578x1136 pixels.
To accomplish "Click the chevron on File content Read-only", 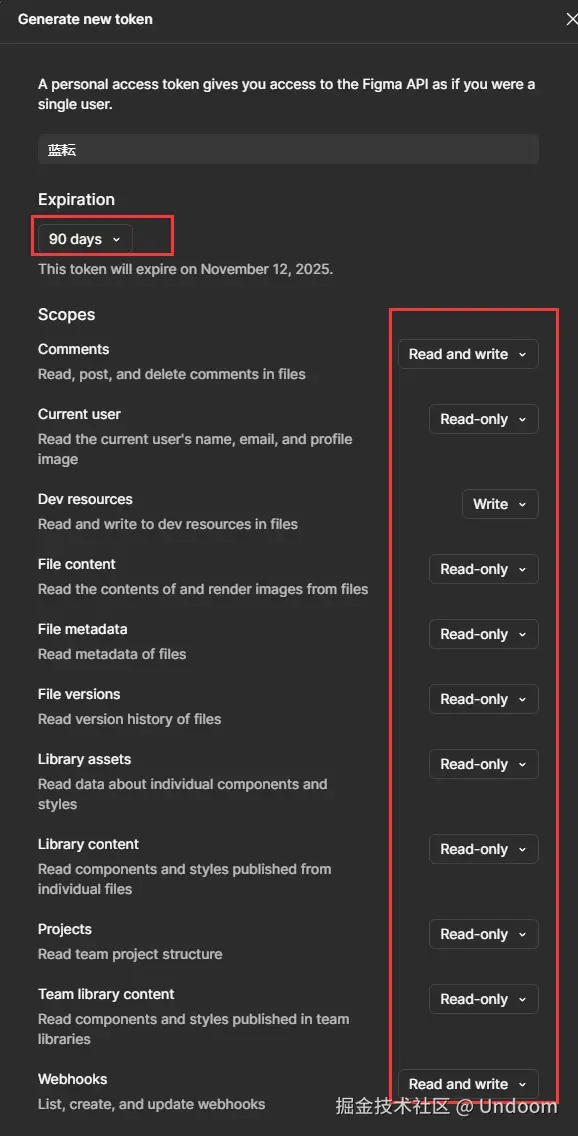I will [x=522, y=570].
